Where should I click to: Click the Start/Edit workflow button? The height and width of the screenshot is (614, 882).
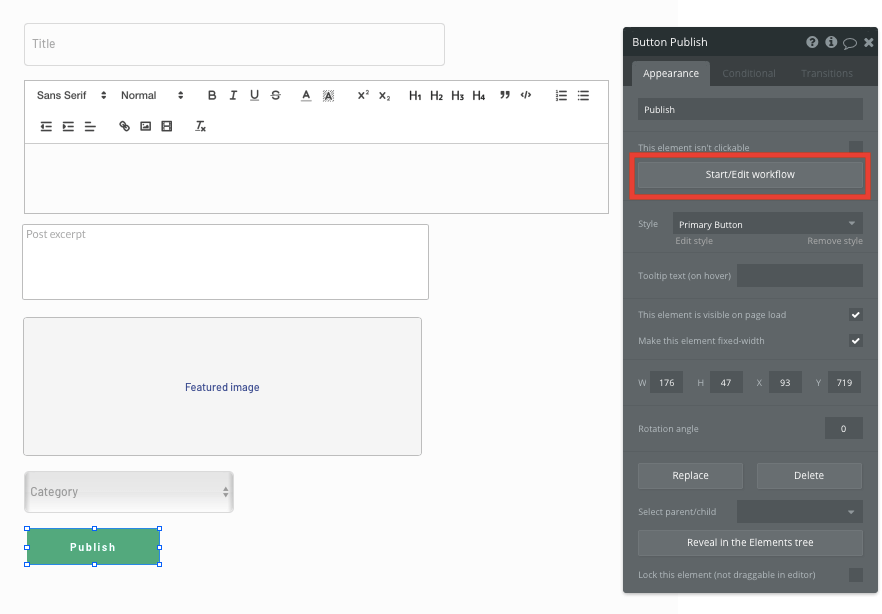pos(749,174)
